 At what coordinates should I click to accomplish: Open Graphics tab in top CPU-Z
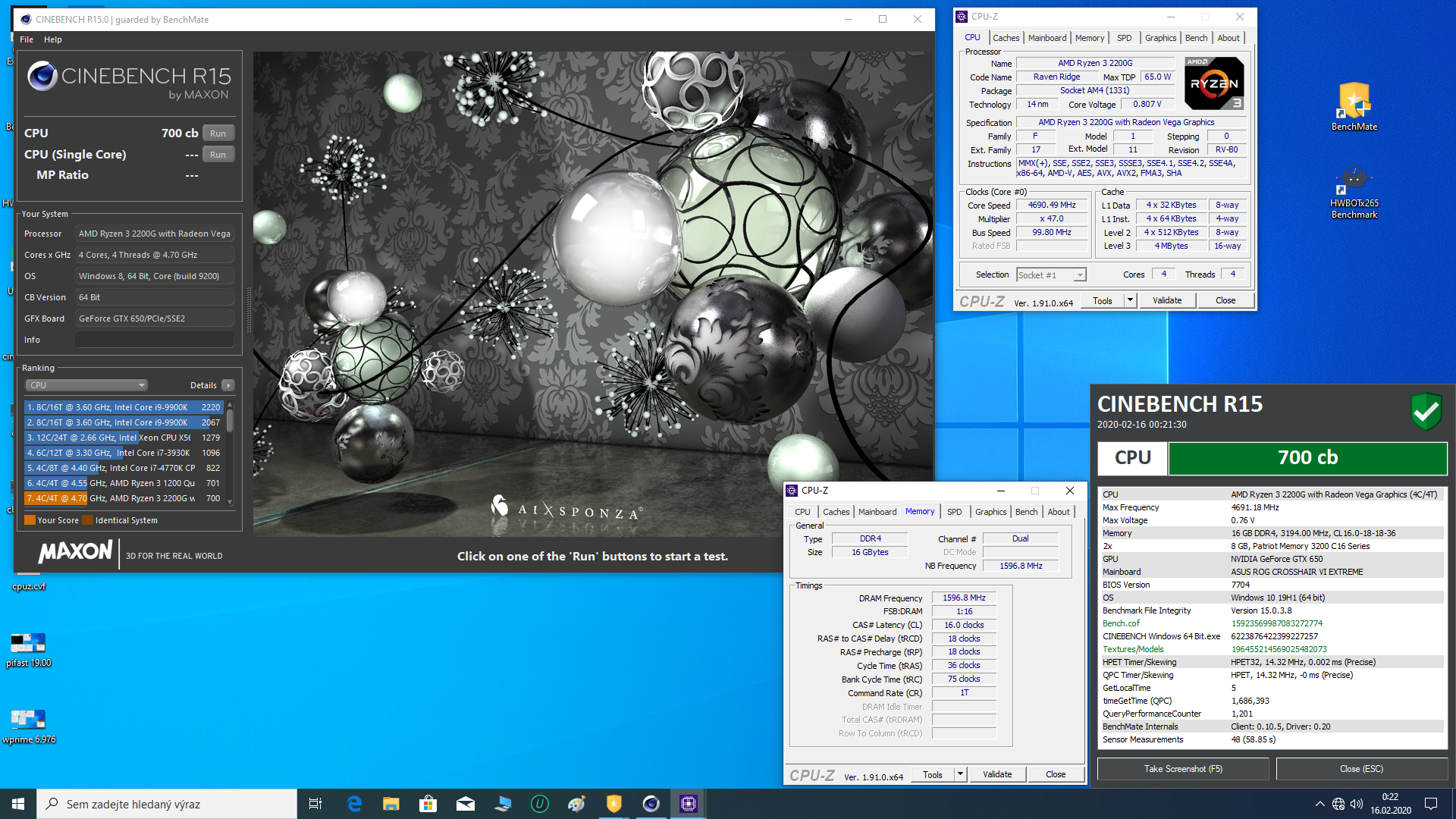point(1161,38)
